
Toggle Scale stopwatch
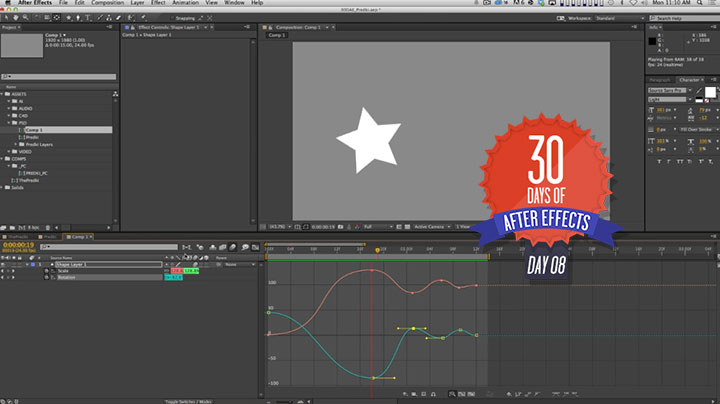point(46,271)
